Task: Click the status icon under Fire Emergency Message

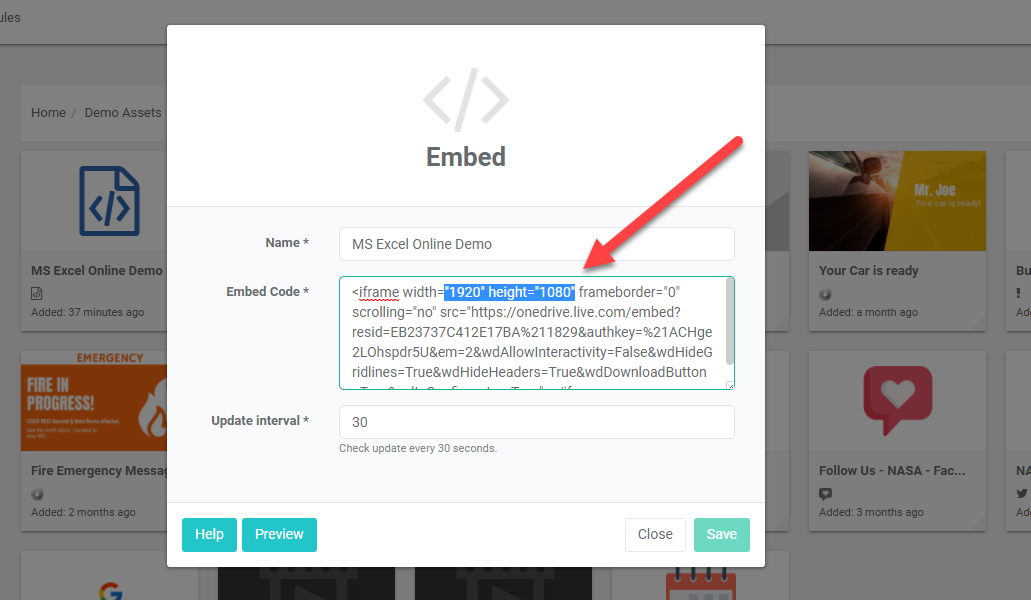Action: [x=37, y=494]
